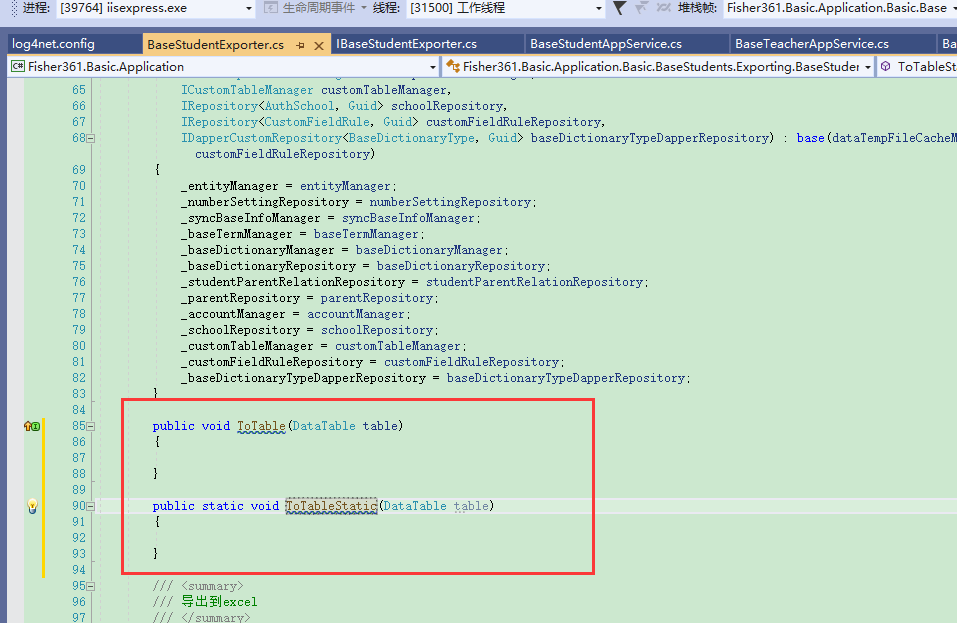Switch to BaseStudentAppService.cs tab

click(625, 44)
